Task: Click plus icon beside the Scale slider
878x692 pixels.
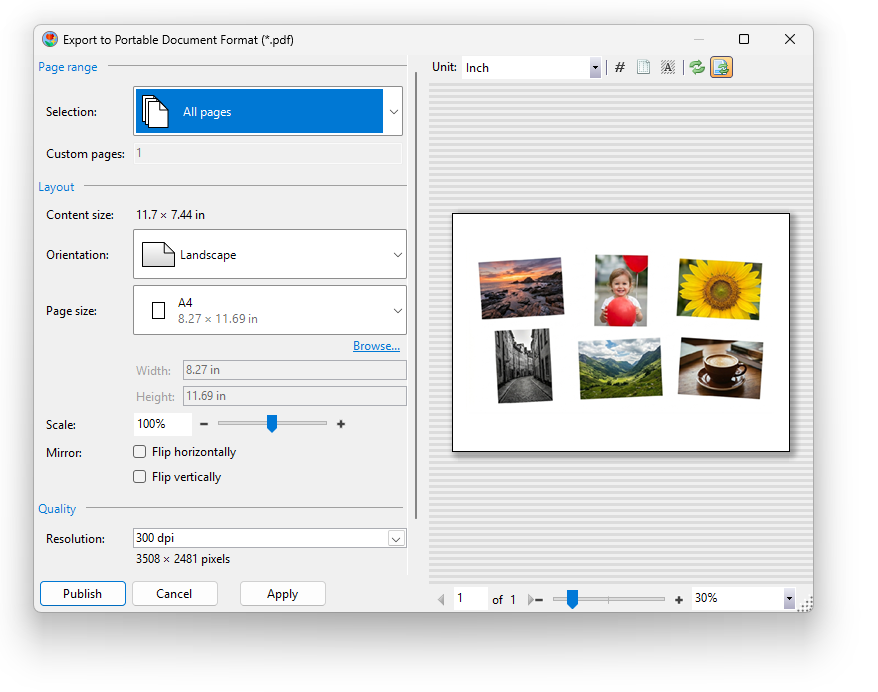Action: (x=341, y=424)
